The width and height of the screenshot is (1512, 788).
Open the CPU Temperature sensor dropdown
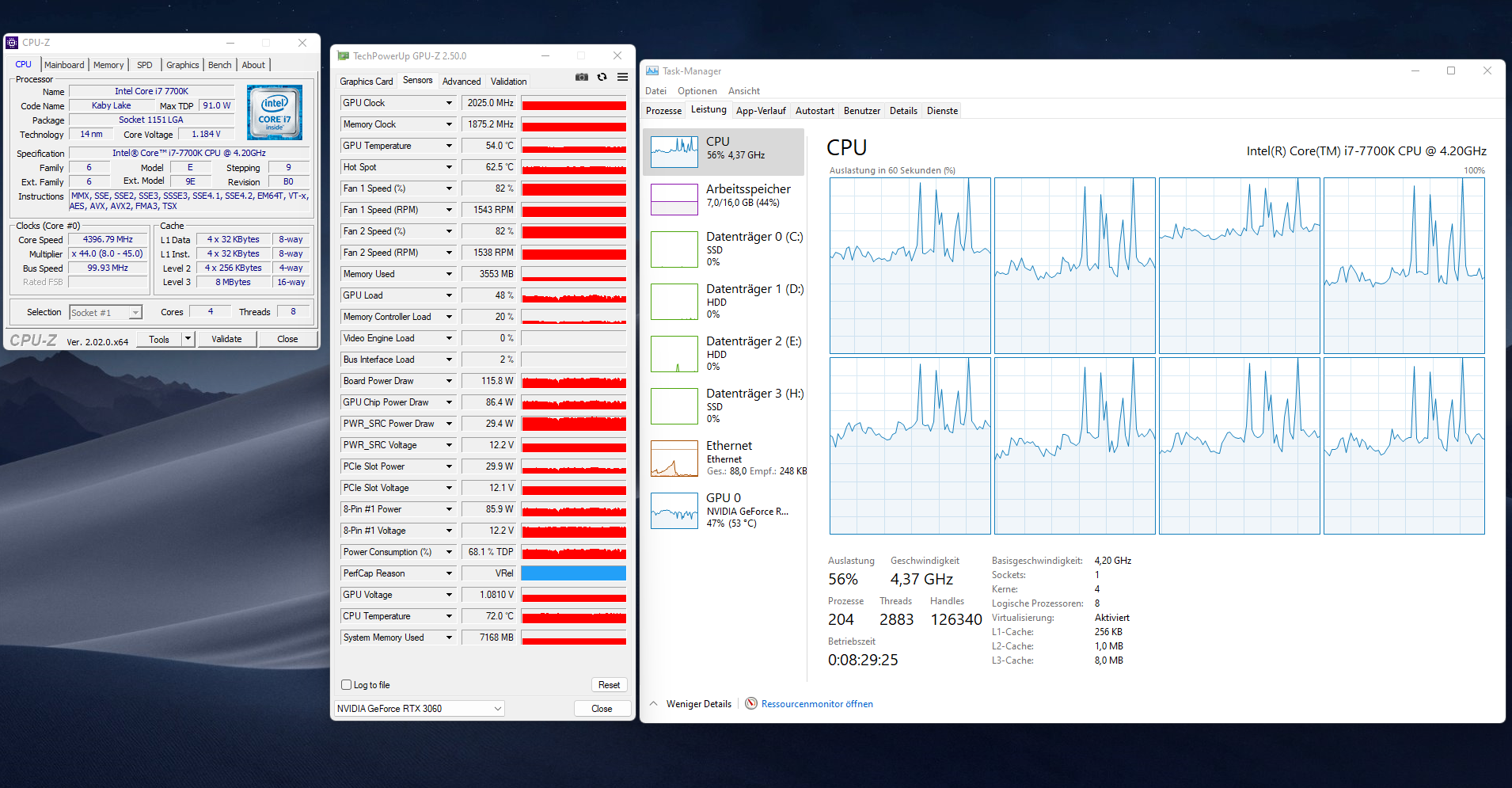coord(449,616)
